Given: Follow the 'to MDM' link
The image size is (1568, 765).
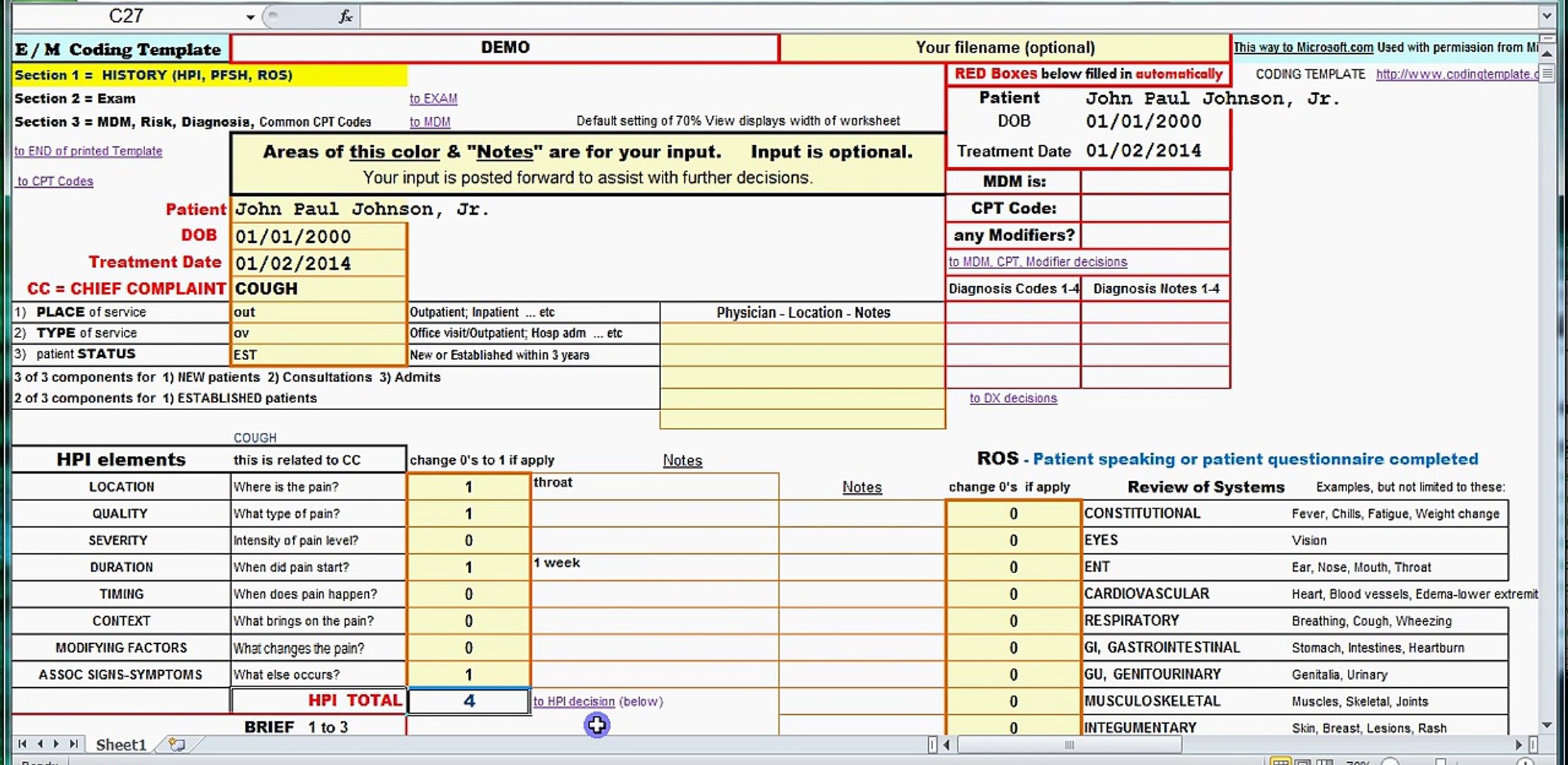Looking at the screenshot, I should pos(430,122).
